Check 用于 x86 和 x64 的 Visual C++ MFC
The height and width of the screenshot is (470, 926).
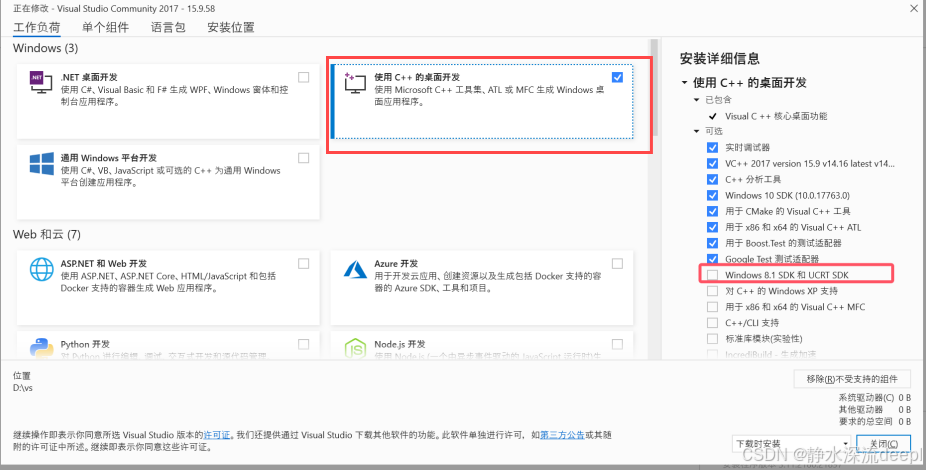(x=713, y=307)
